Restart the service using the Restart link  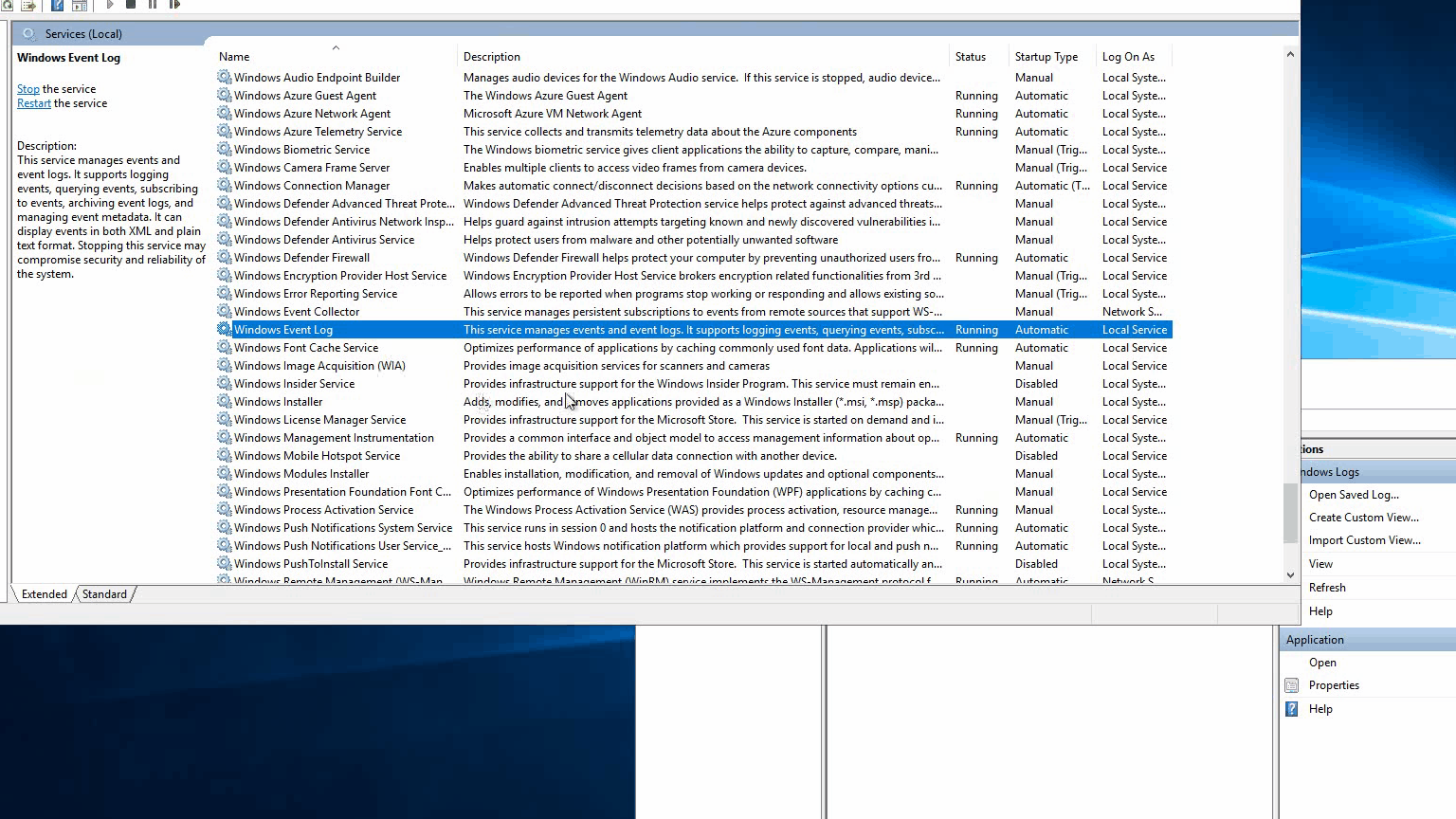(34, 103)
